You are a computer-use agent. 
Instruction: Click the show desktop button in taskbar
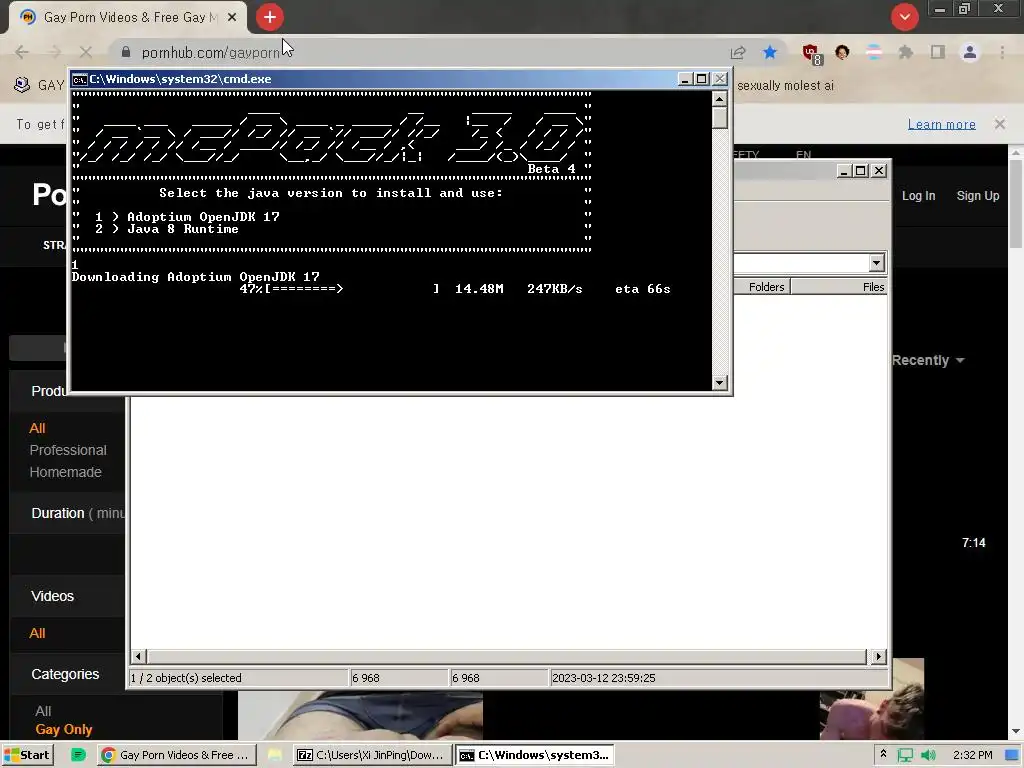[x=1012, y=756]
